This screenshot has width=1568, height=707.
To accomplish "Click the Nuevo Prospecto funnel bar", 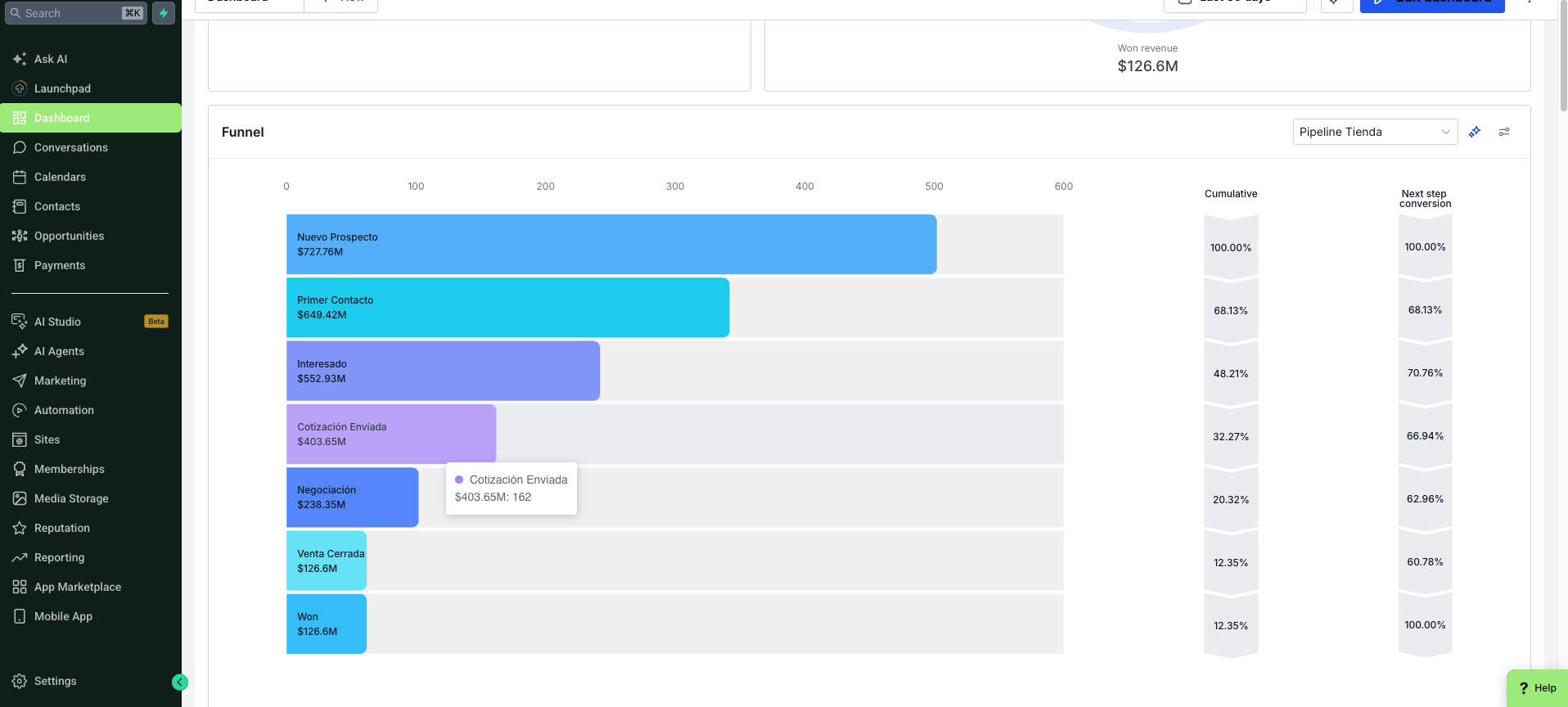I will [611, 244].
